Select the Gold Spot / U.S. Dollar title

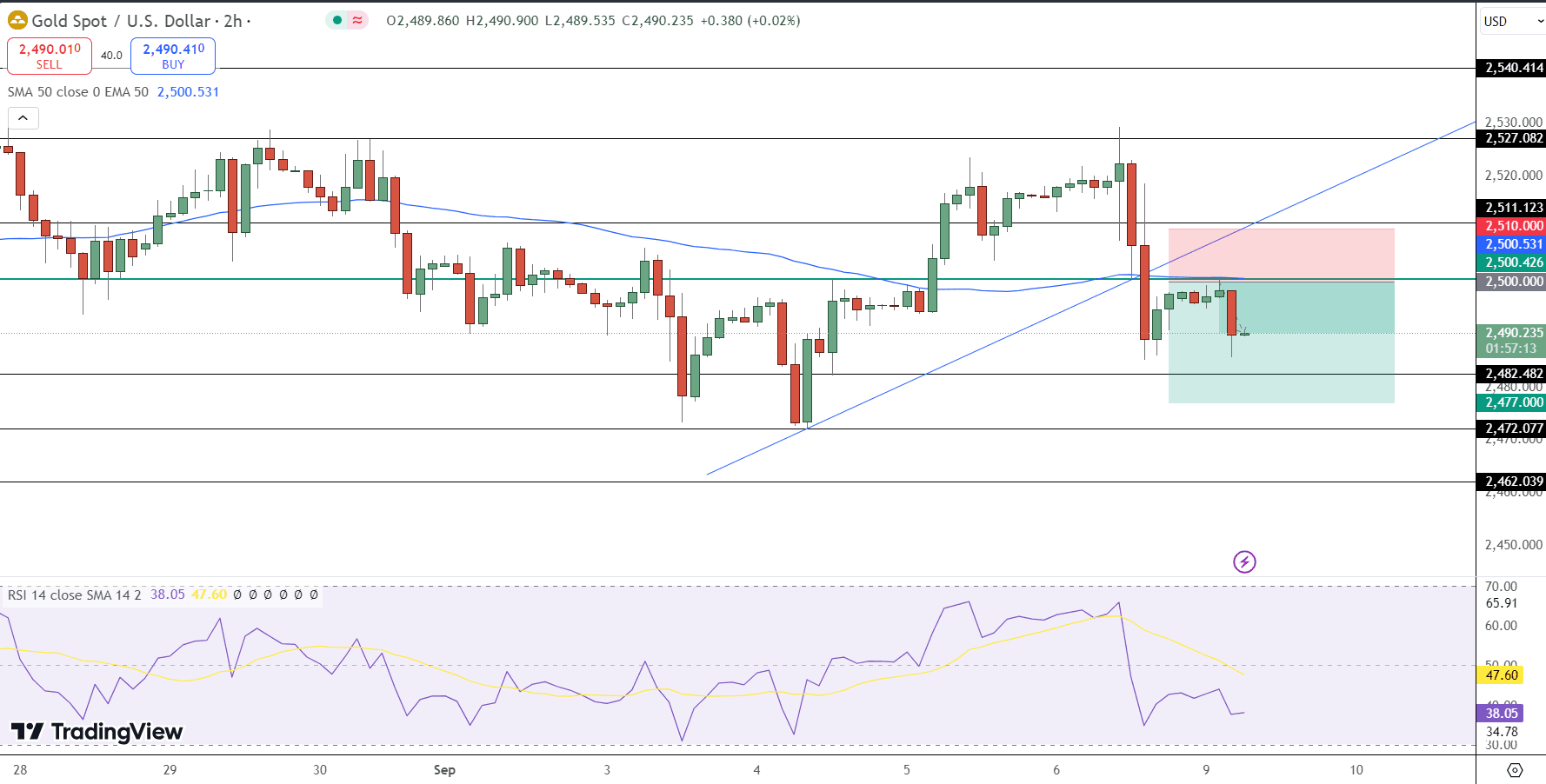click(x=121, y=21)
